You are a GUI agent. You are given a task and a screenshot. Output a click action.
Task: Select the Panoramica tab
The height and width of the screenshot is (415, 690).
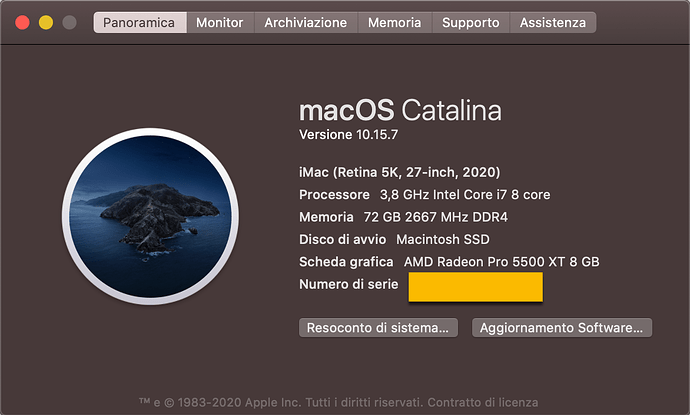[140, 22]
